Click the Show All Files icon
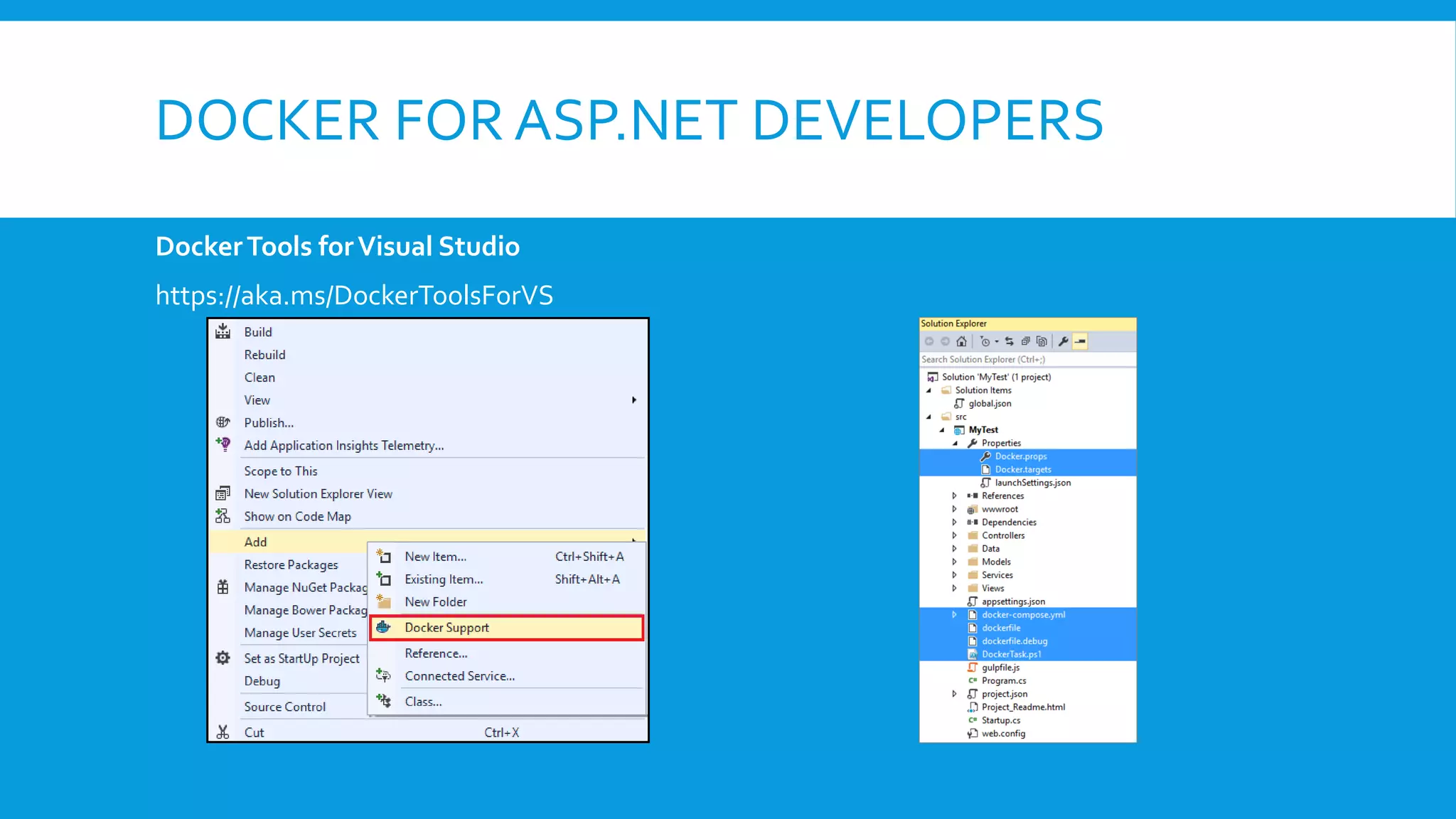 point(1042,341)
